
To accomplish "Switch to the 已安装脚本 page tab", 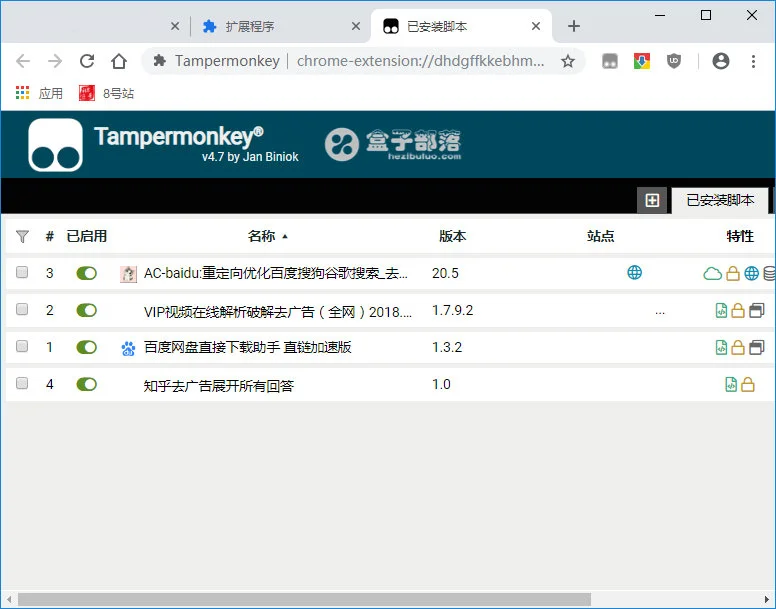I will tap(720, 200).
